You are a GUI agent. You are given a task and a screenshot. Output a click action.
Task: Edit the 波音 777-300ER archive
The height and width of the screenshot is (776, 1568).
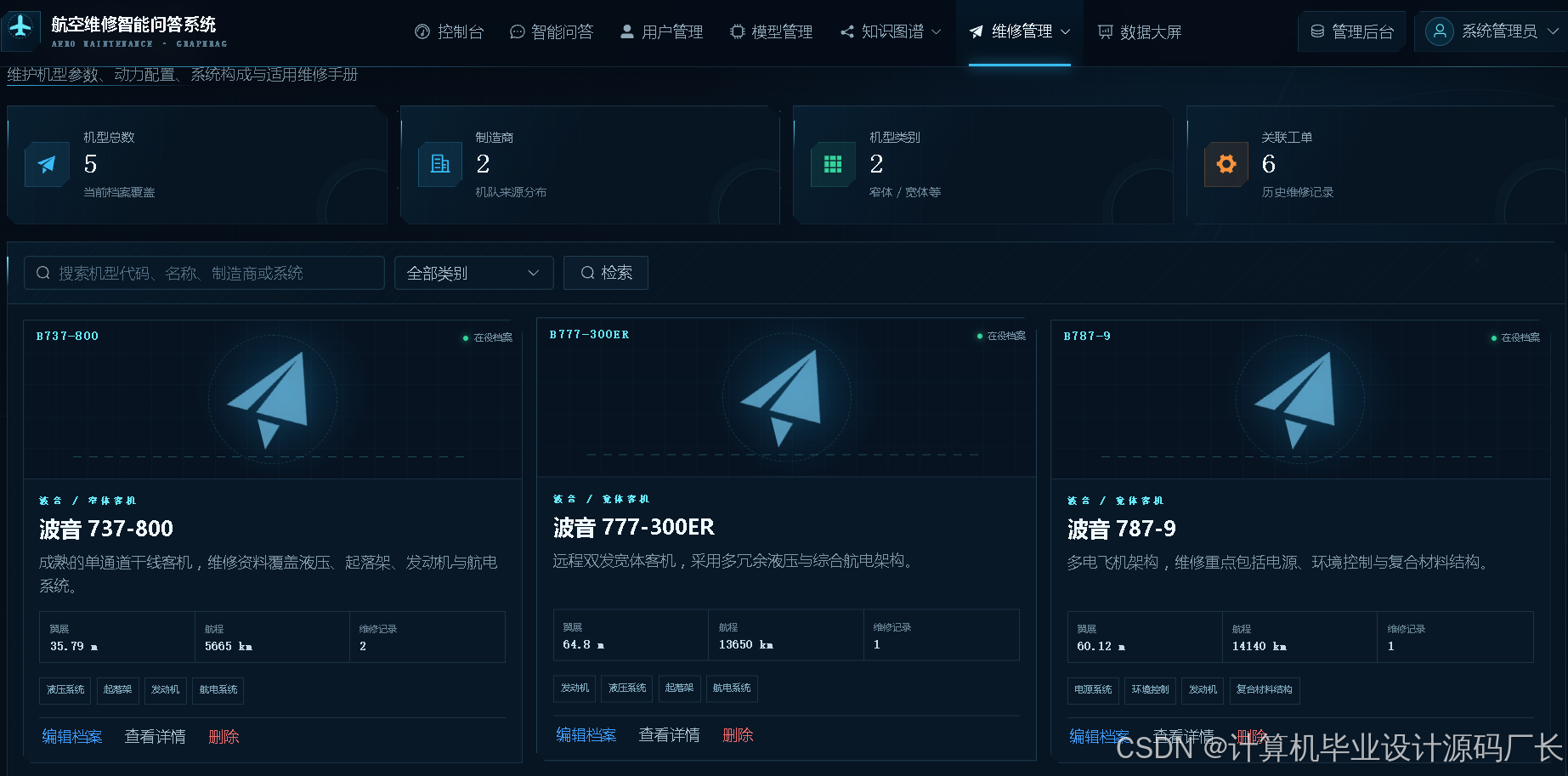pyautogui.click(x=586, y=735)
